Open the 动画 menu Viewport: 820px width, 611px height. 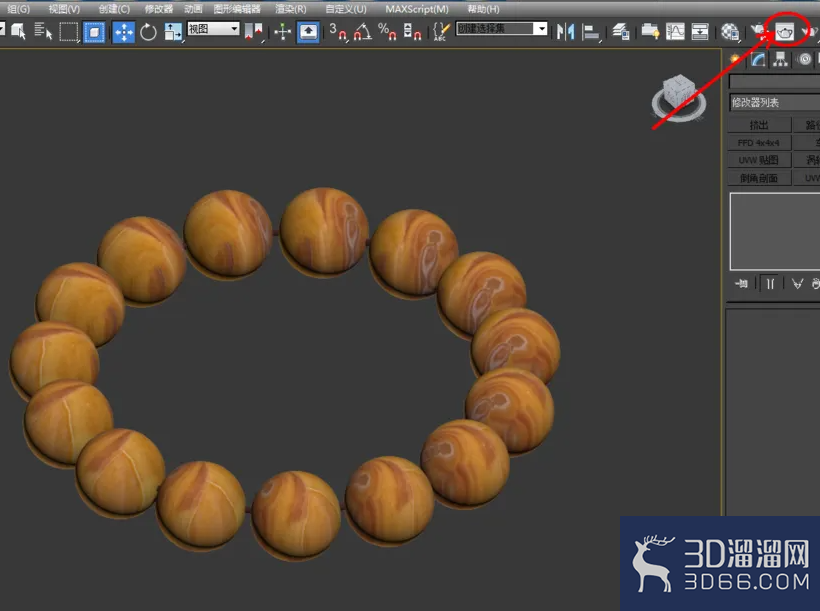click(193, 9)
